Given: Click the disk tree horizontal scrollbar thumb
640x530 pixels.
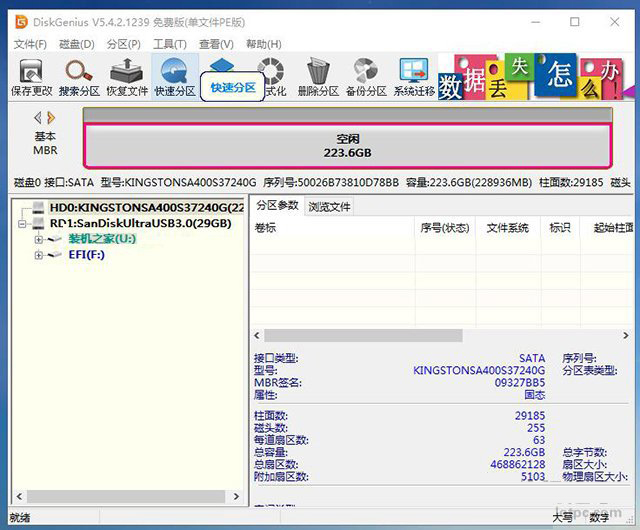Looking at the screenshot, I should tap(126, 497).
